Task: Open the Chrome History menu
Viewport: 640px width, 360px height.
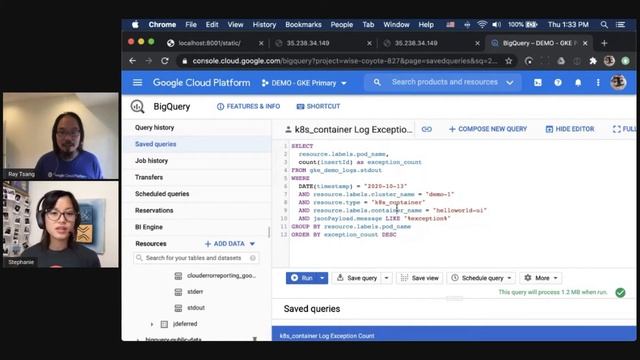Action: pyautogui.click(x=264, y=24)
